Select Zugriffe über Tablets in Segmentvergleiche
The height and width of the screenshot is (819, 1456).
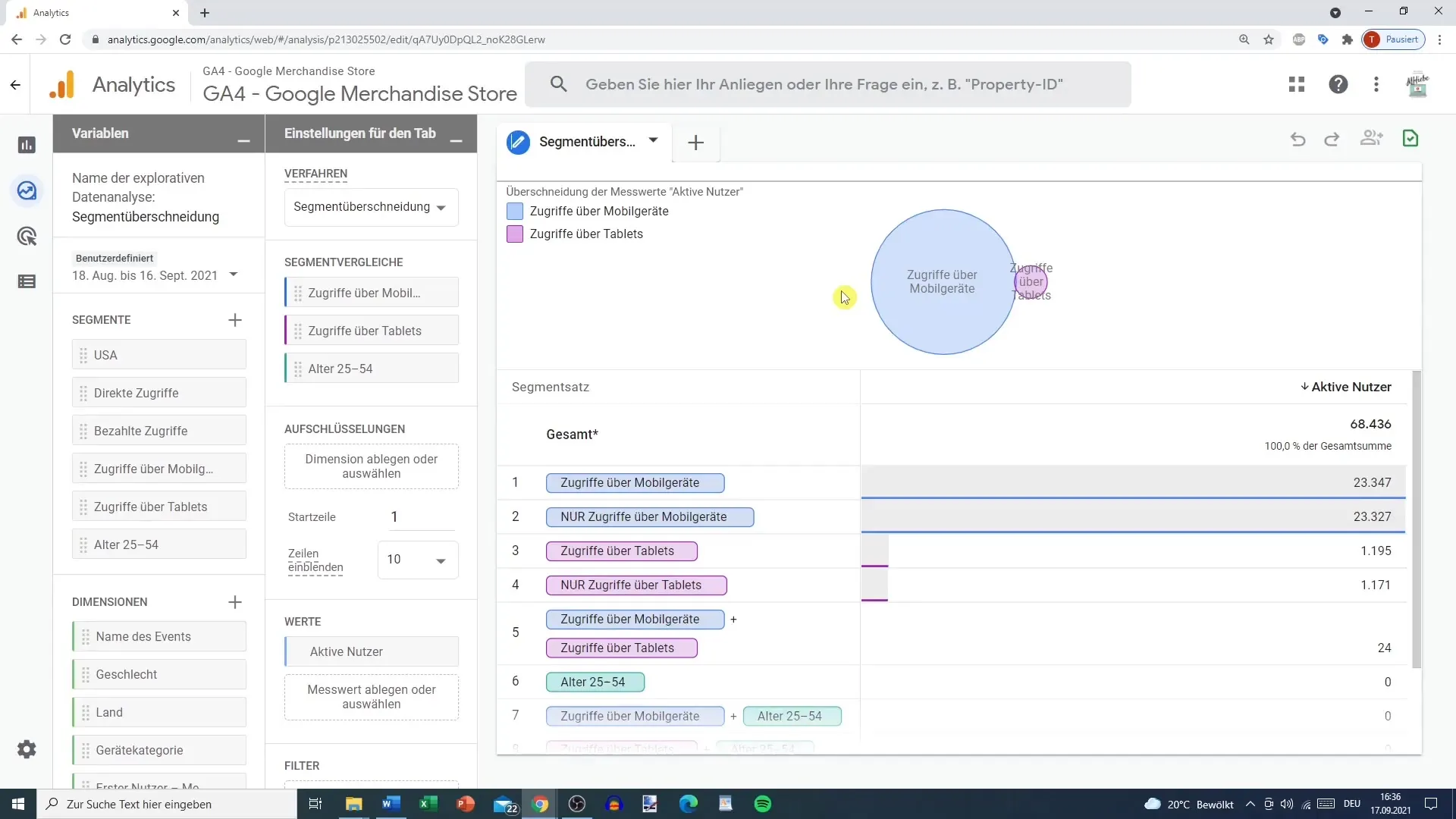tap(371, 331)
